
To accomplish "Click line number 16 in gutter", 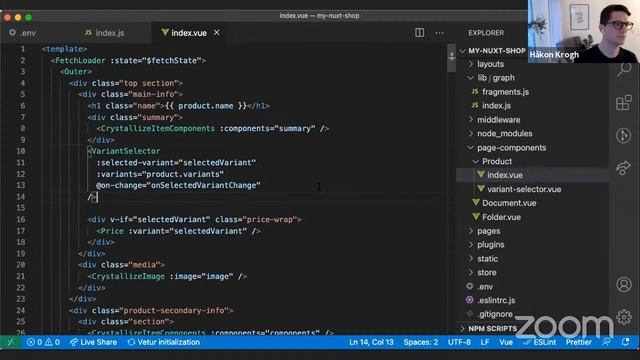I will point(21,219).
